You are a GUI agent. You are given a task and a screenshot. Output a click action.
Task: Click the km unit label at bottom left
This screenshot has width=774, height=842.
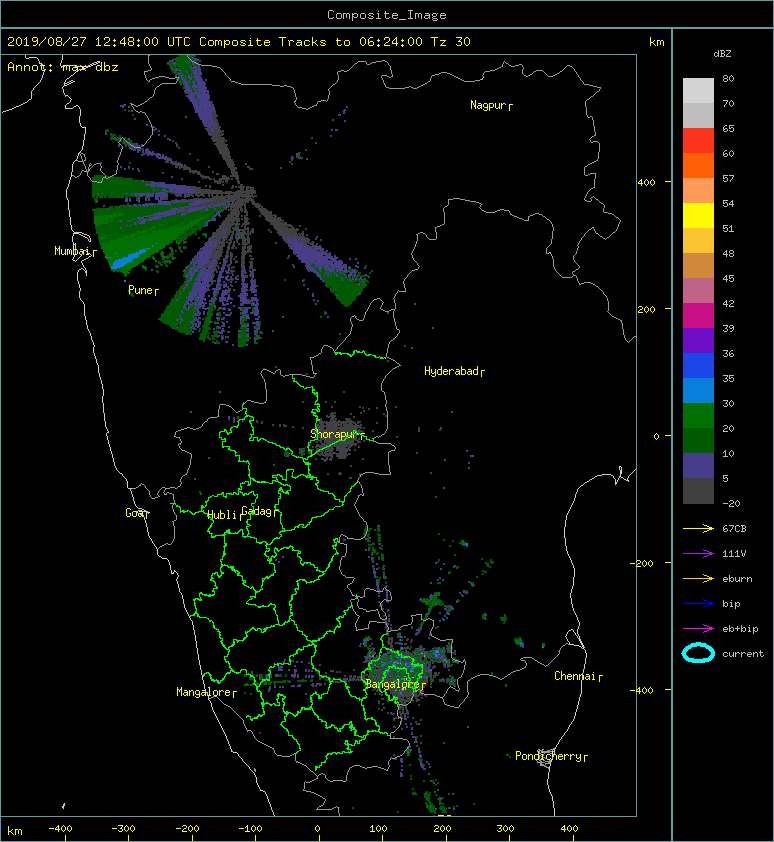pyautogui.click(x=15, y=831)
